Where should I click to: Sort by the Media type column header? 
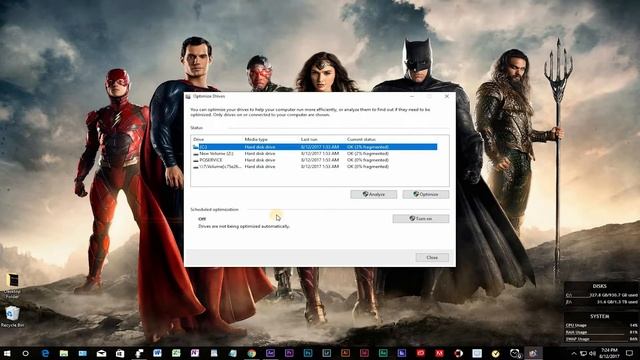coord(256,139)
